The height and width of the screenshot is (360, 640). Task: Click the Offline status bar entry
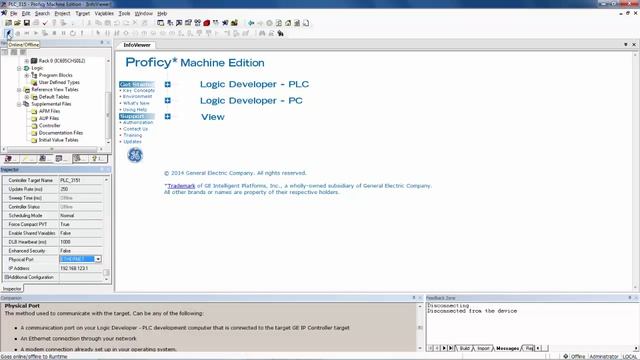pos(578,356)
